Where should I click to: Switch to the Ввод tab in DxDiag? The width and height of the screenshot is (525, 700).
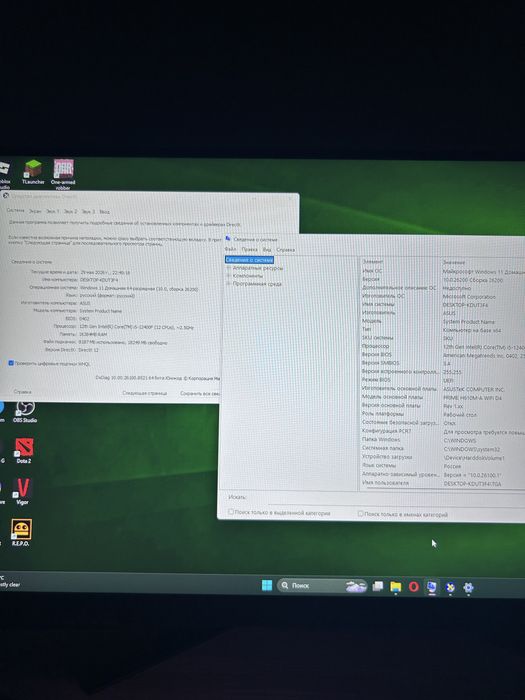click(x=104, y=212)
